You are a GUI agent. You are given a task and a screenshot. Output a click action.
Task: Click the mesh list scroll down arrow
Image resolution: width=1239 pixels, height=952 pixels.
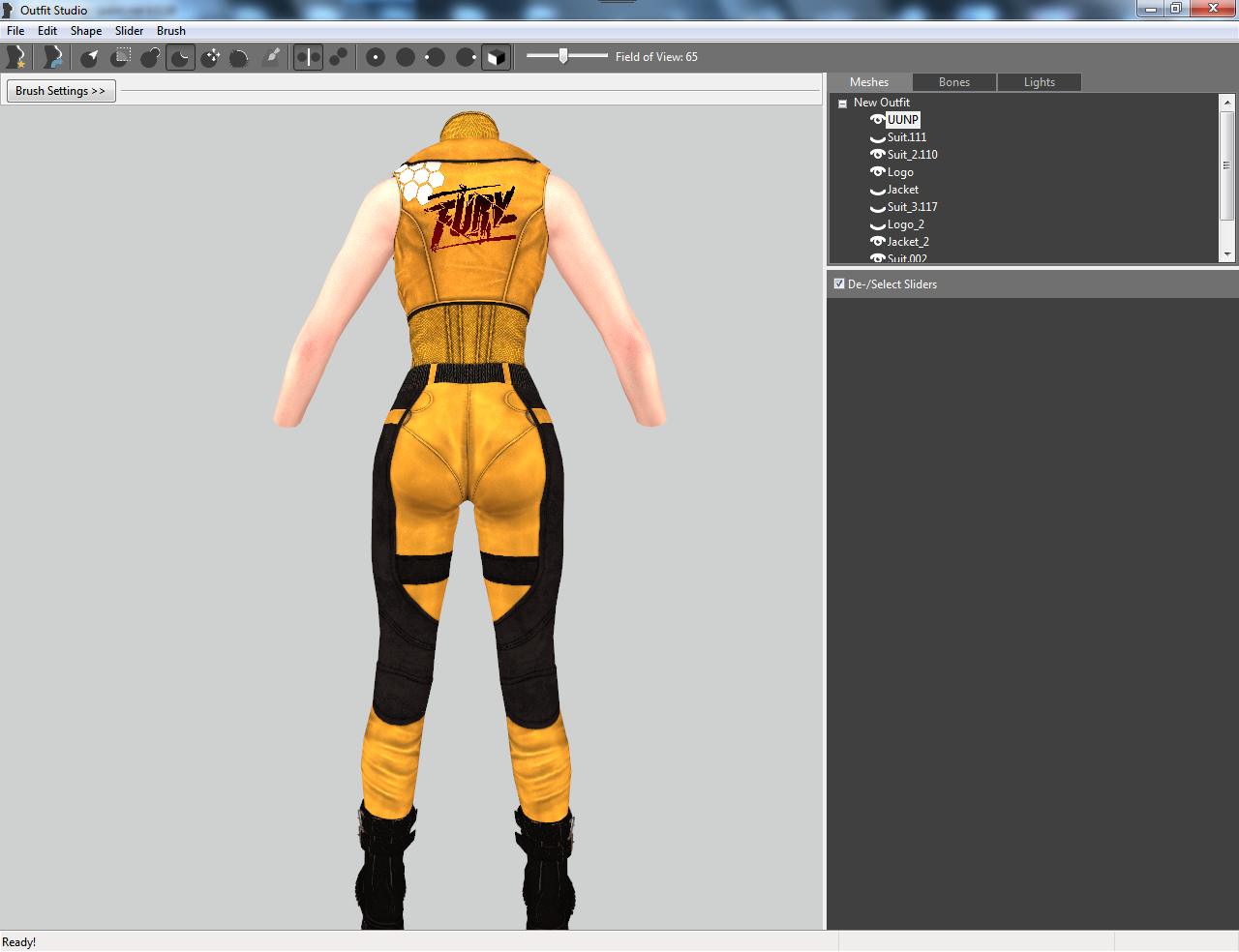tap(1227, 254)
